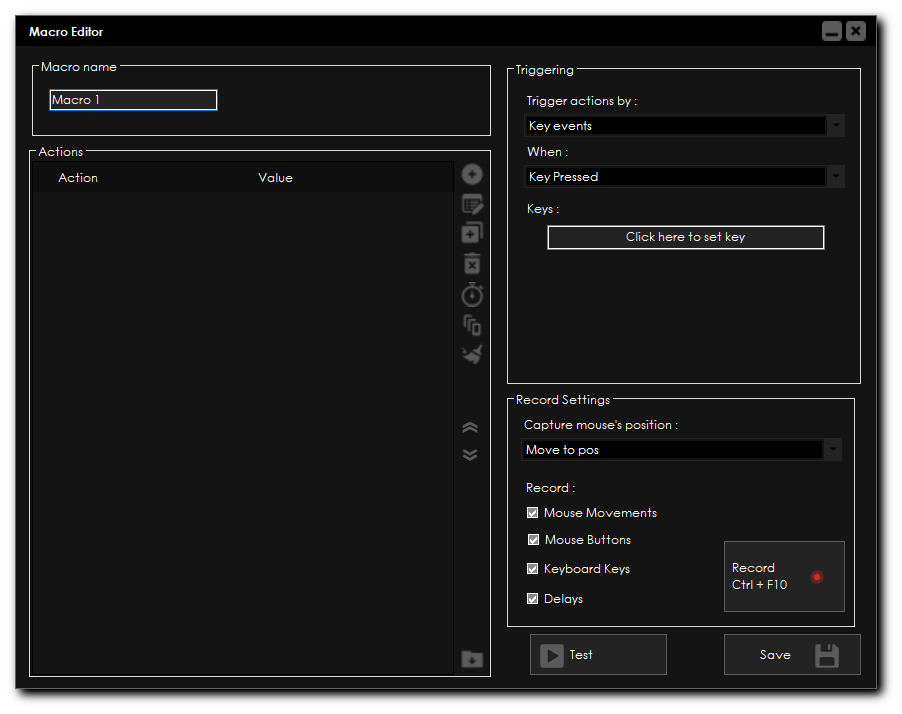Toggle the Delays checkbox
Viewport: 902px width, 714px height.
tap(532, 599)
